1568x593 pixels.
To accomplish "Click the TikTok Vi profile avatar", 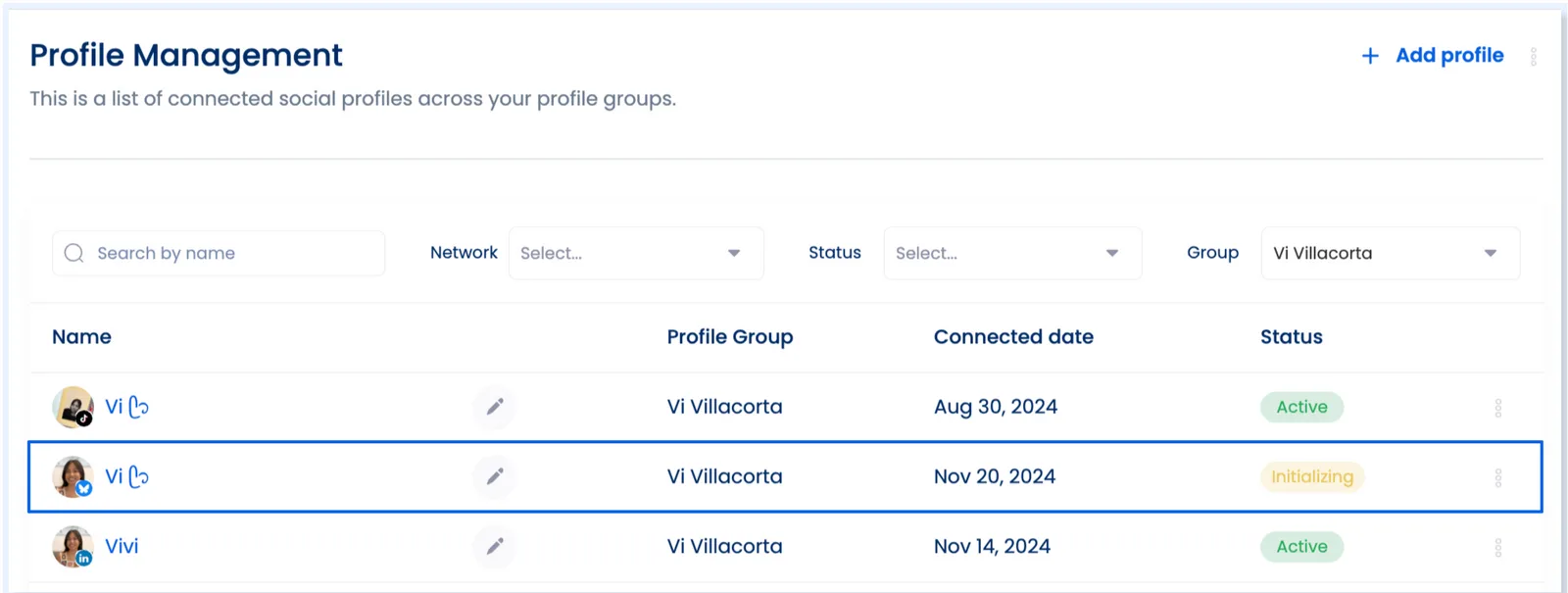I will coord(73,407).
